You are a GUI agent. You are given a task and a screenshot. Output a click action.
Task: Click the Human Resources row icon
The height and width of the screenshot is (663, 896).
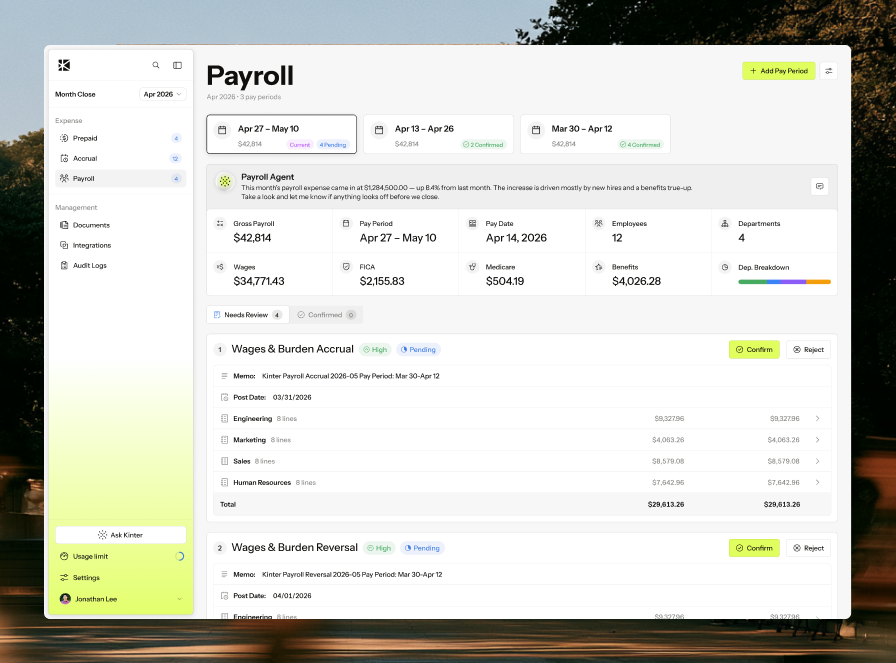[225, 482]
